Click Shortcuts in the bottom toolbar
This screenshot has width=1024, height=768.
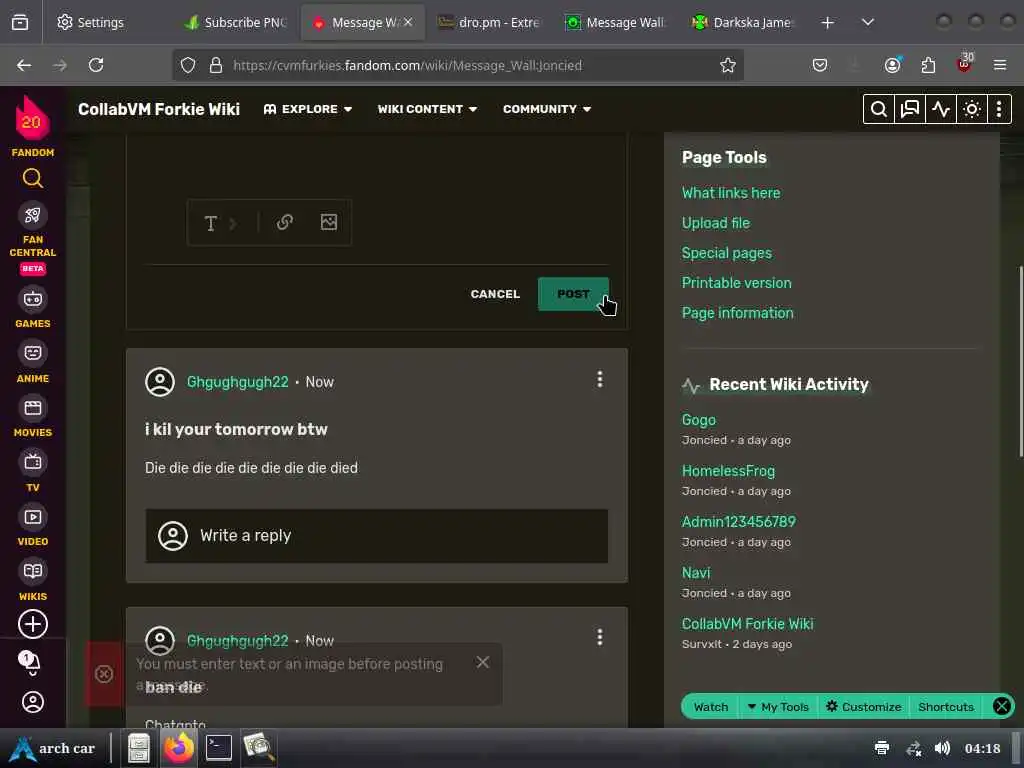tap(946, 707)
